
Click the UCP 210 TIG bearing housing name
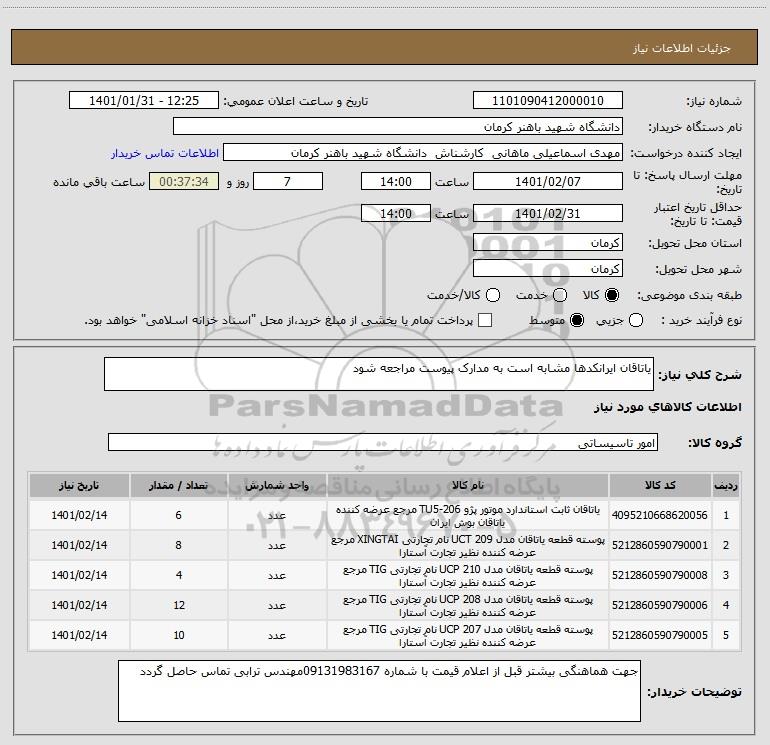pyautogui.click(x=468, y=576)
